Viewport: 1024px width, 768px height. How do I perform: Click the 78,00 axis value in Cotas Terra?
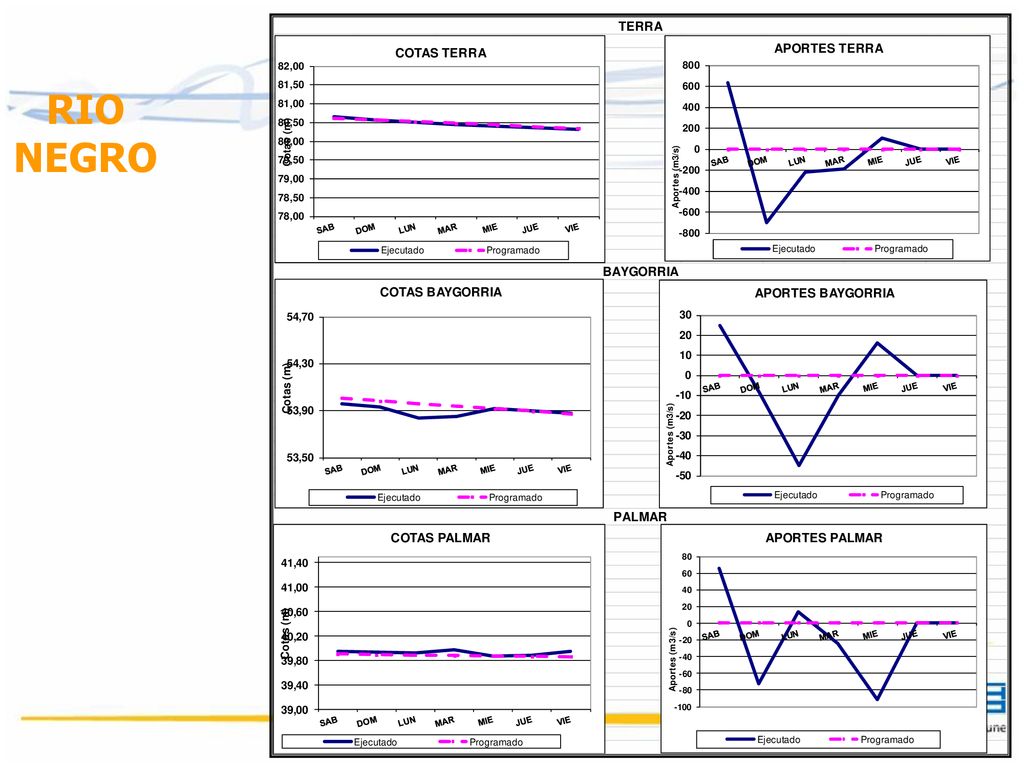tap(291, 216)
